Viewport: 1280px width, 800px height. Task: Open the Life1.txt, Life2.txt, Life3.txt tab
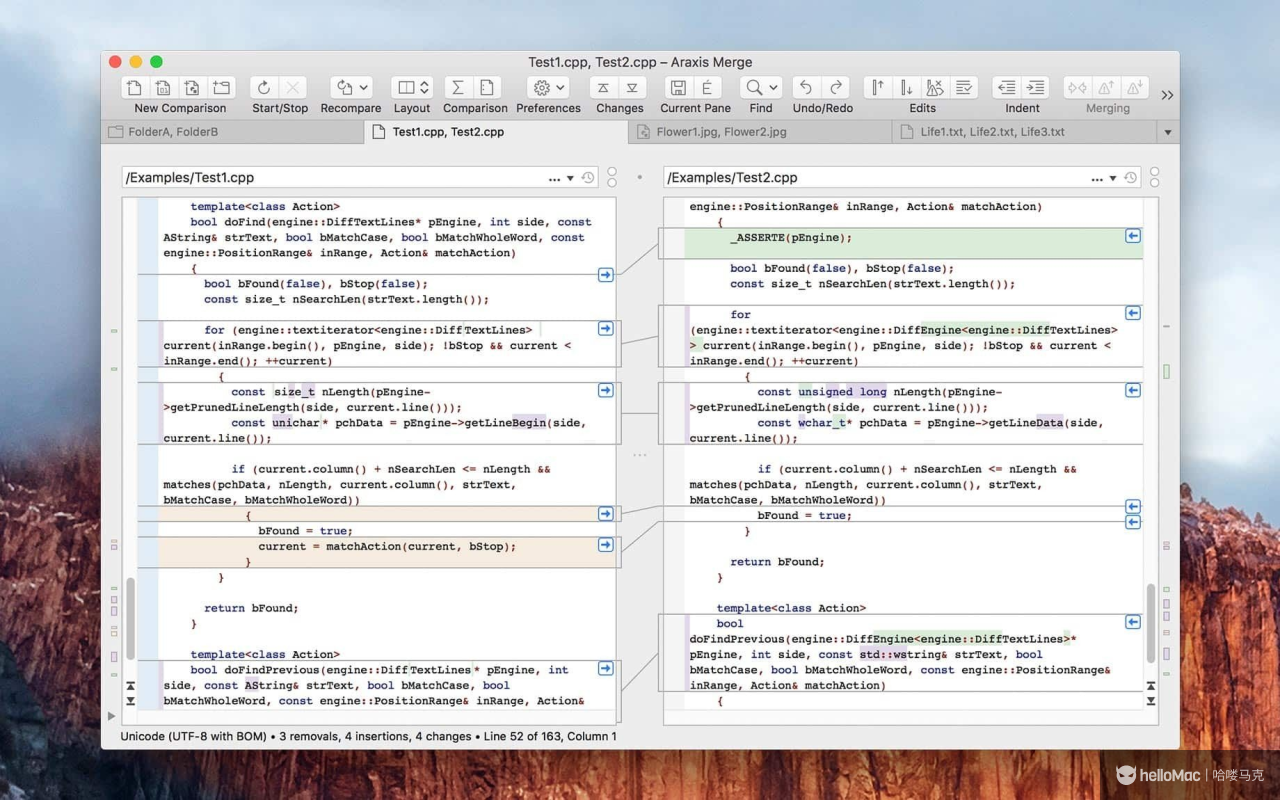coord(1024,132)
